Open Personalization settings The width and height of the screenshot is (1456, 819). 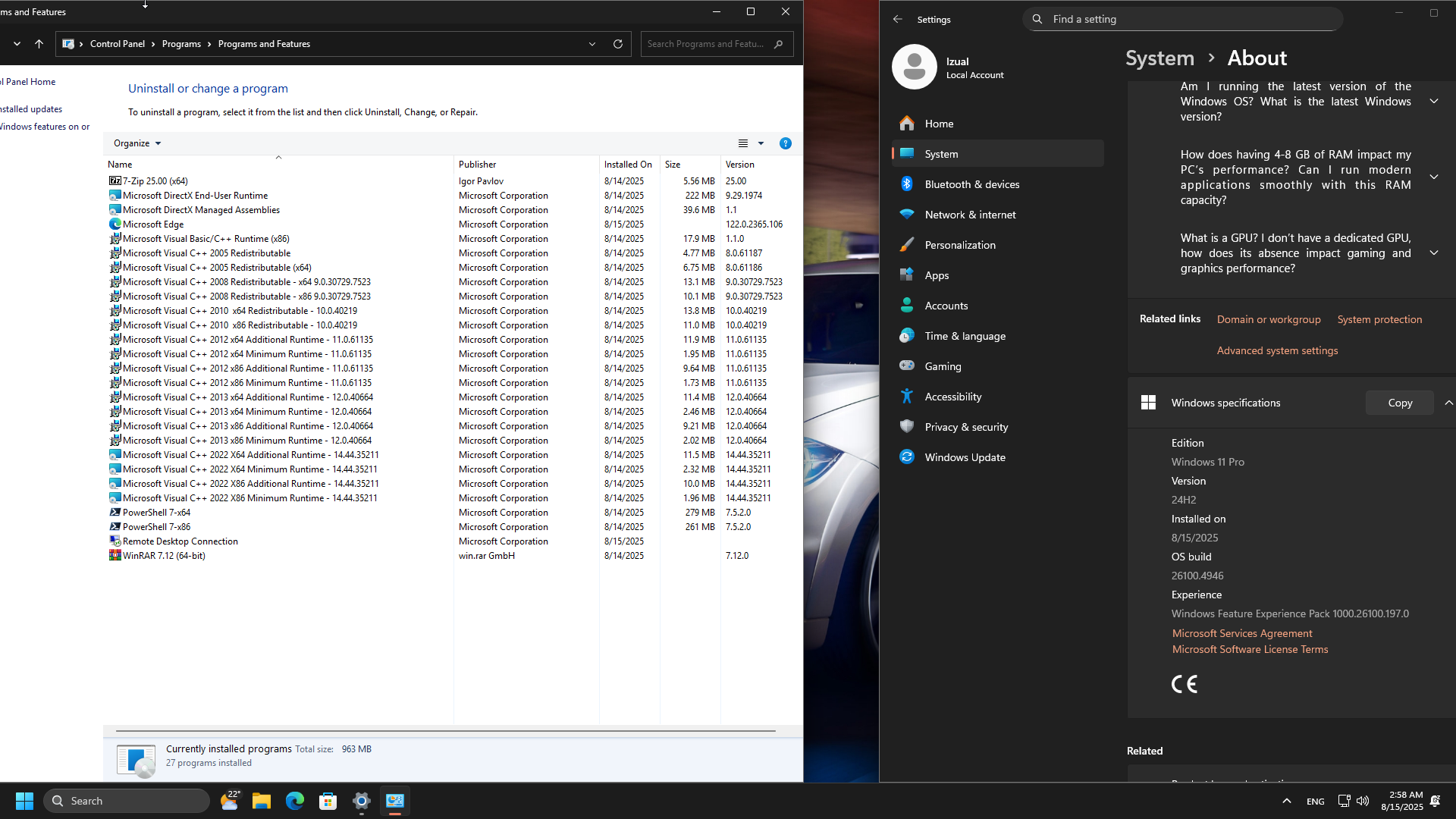998,245
